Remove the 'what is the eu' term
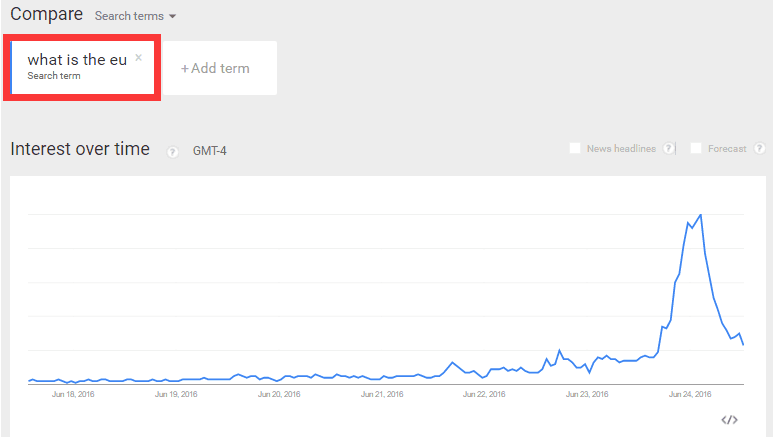773x437 pixels. click(x=138, y=58)
